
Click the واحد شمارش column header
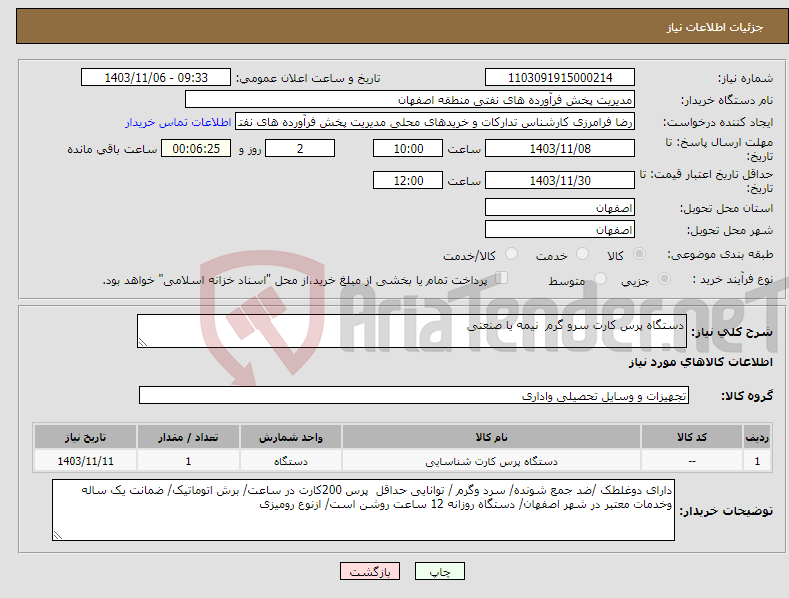pyautogui.click(x=291, y=437)
